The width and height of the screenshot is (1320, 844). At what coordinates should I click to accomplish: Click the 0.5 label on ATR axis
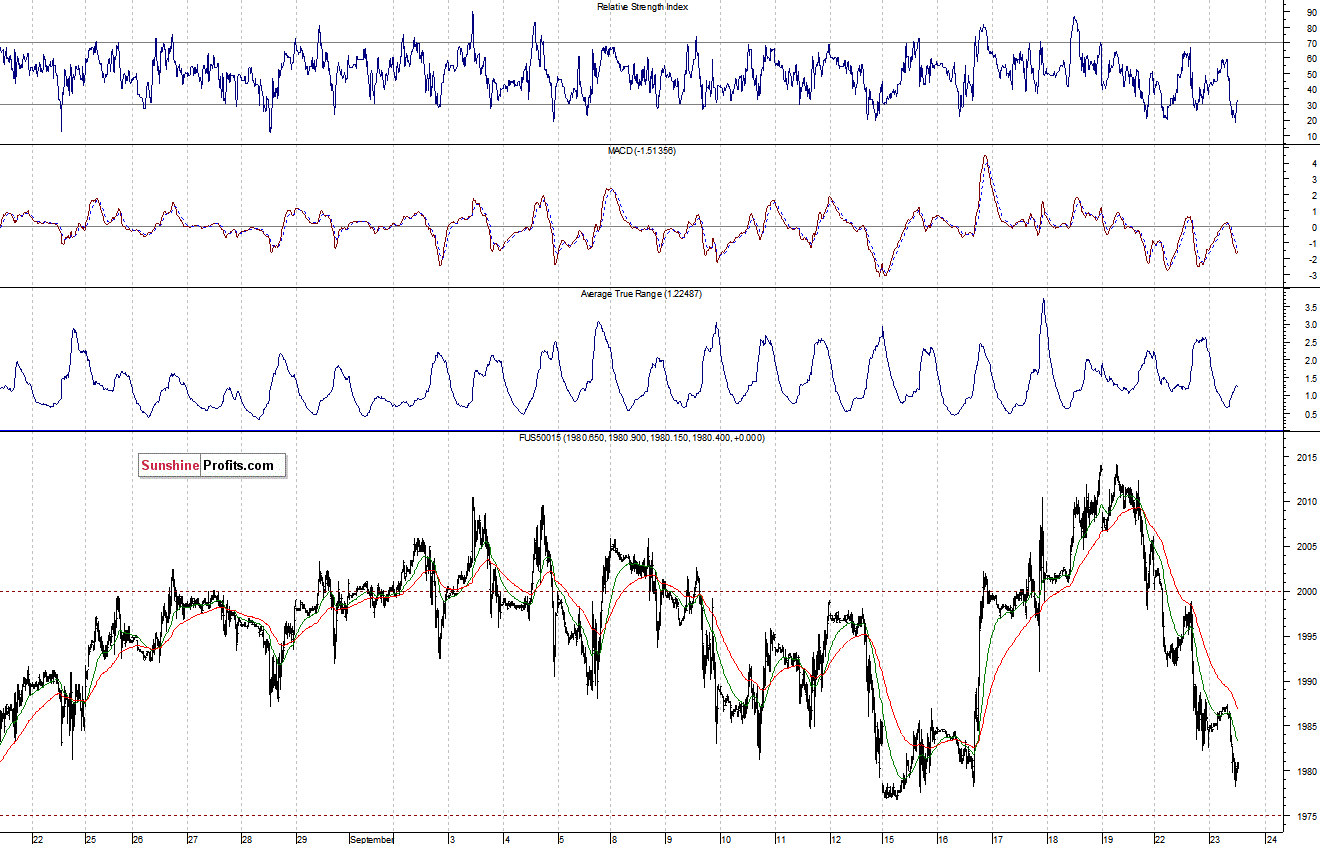pyautogui.click(x=1310, y=414)
